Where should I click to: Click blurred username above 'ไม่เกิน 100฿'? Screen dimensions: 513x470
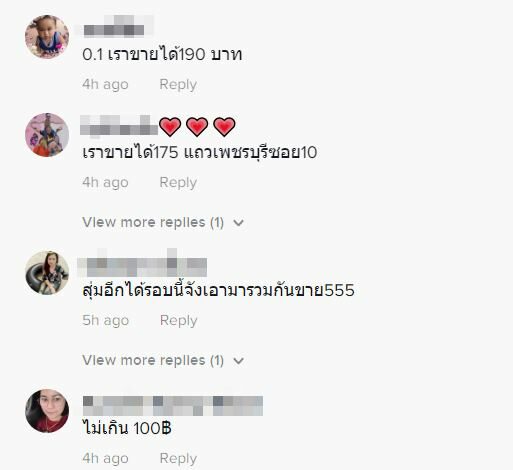click(x=173, y=406)
